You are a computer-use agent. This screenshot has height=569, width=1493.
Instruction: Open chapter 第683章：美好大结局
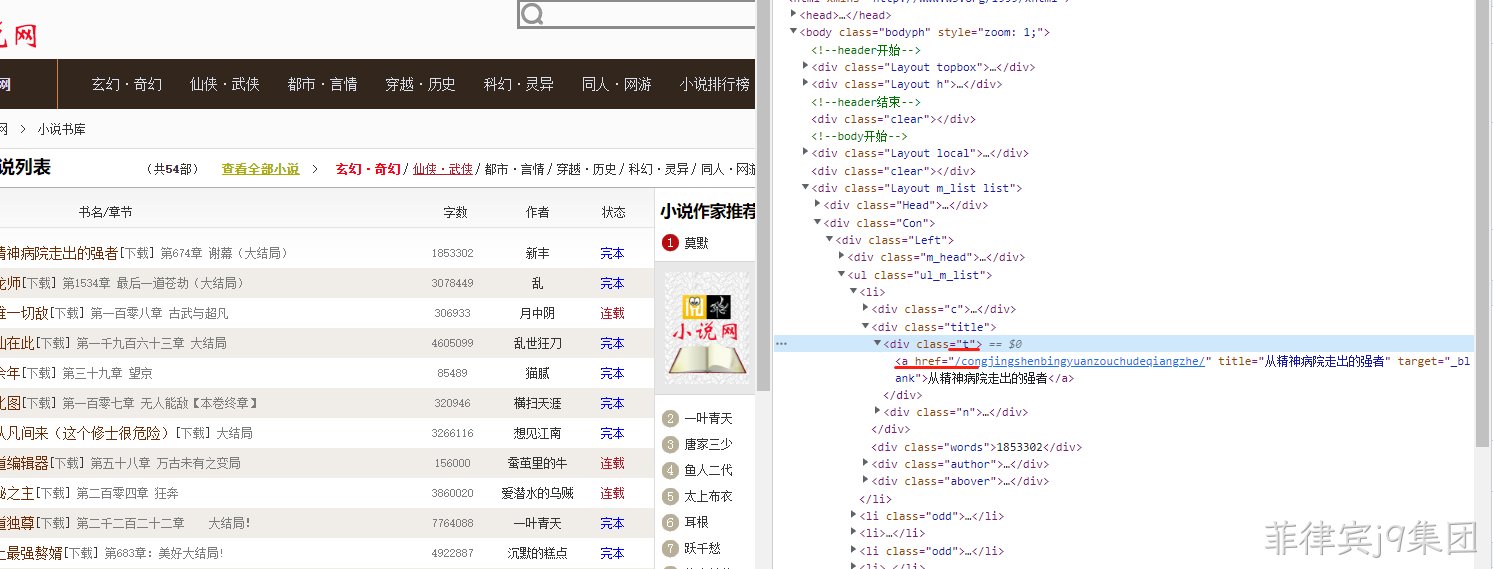pyautogui.click(x=163, y=553)
